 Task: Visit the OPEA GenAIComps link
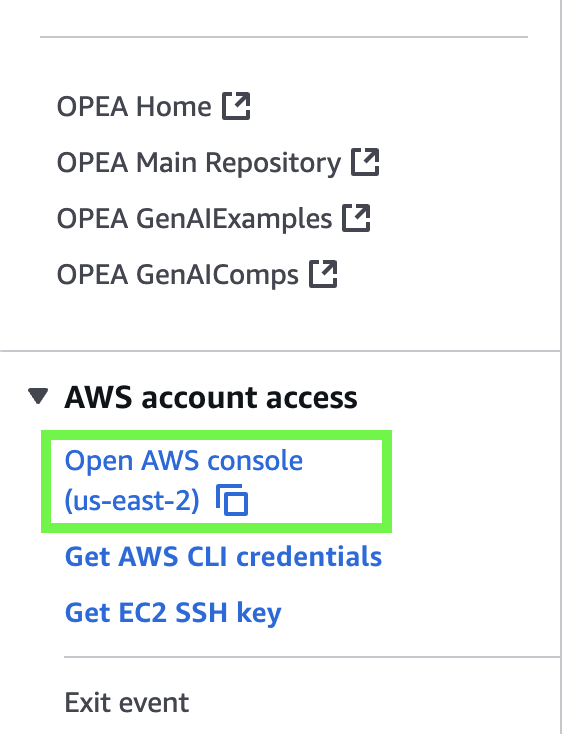click(177, 275)
